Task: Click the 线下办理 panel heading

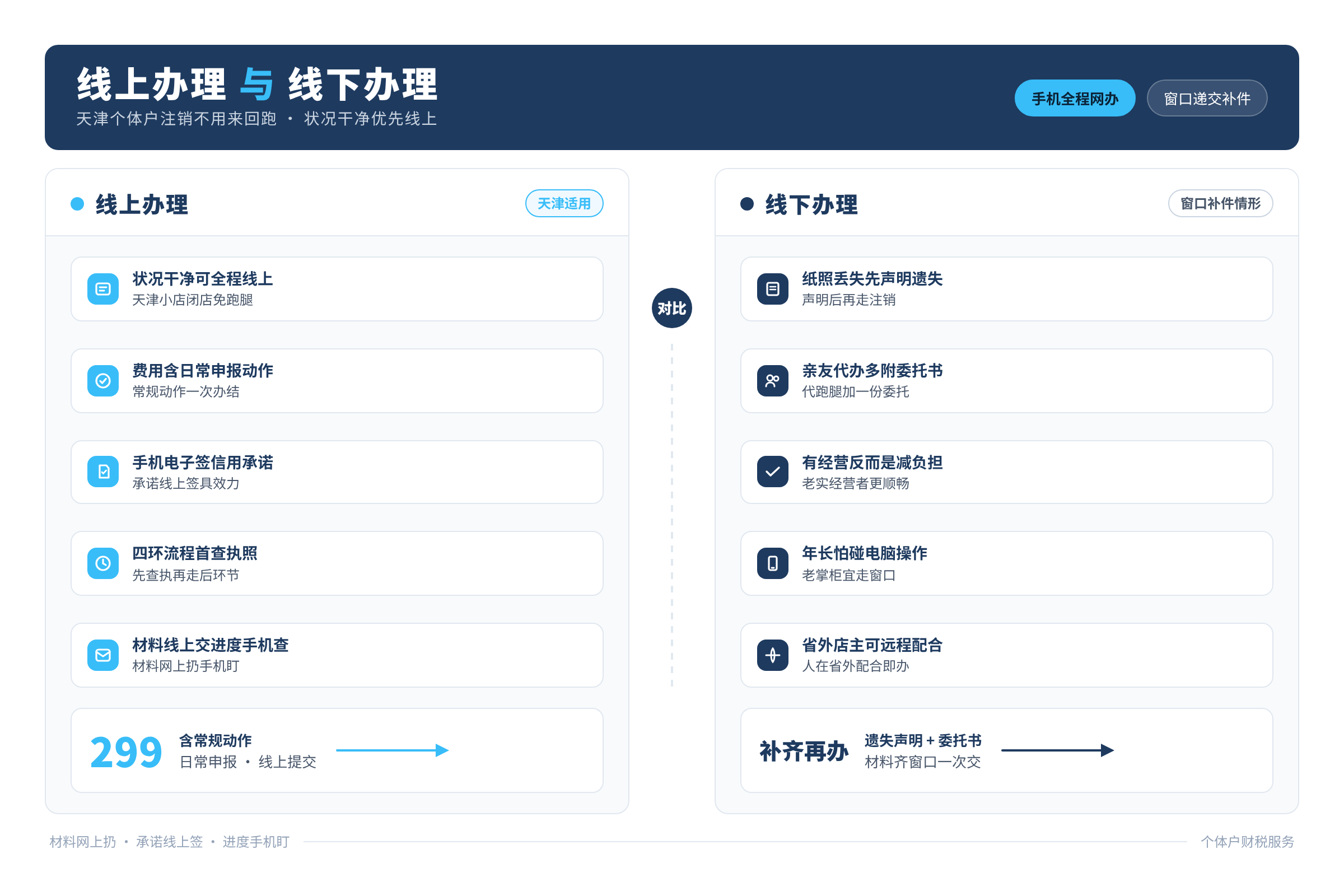Action: point(811,204)
